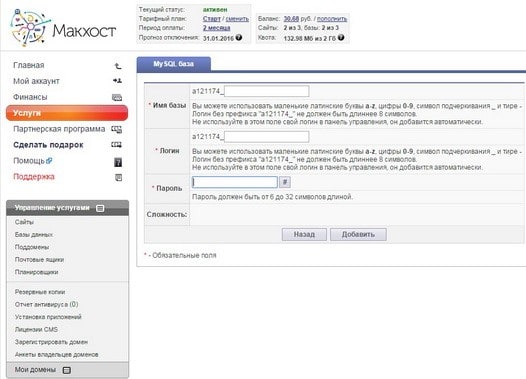The height and width of the screenshot is (379, 526).
Task: Click the Обязательные поля note
Action: (180, 255)
